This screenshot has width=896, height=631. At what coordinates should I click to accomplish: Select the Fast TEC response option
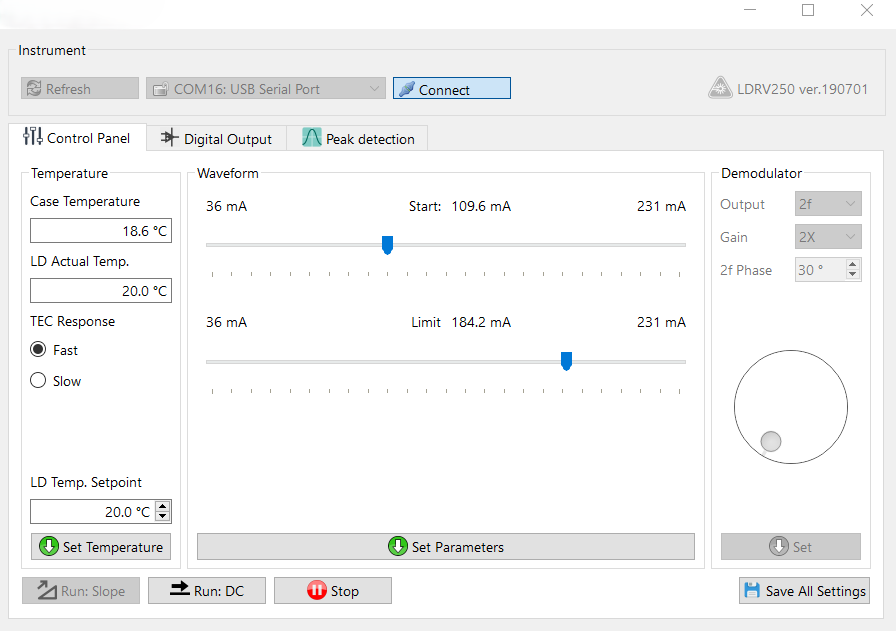(x=39, y=350)
